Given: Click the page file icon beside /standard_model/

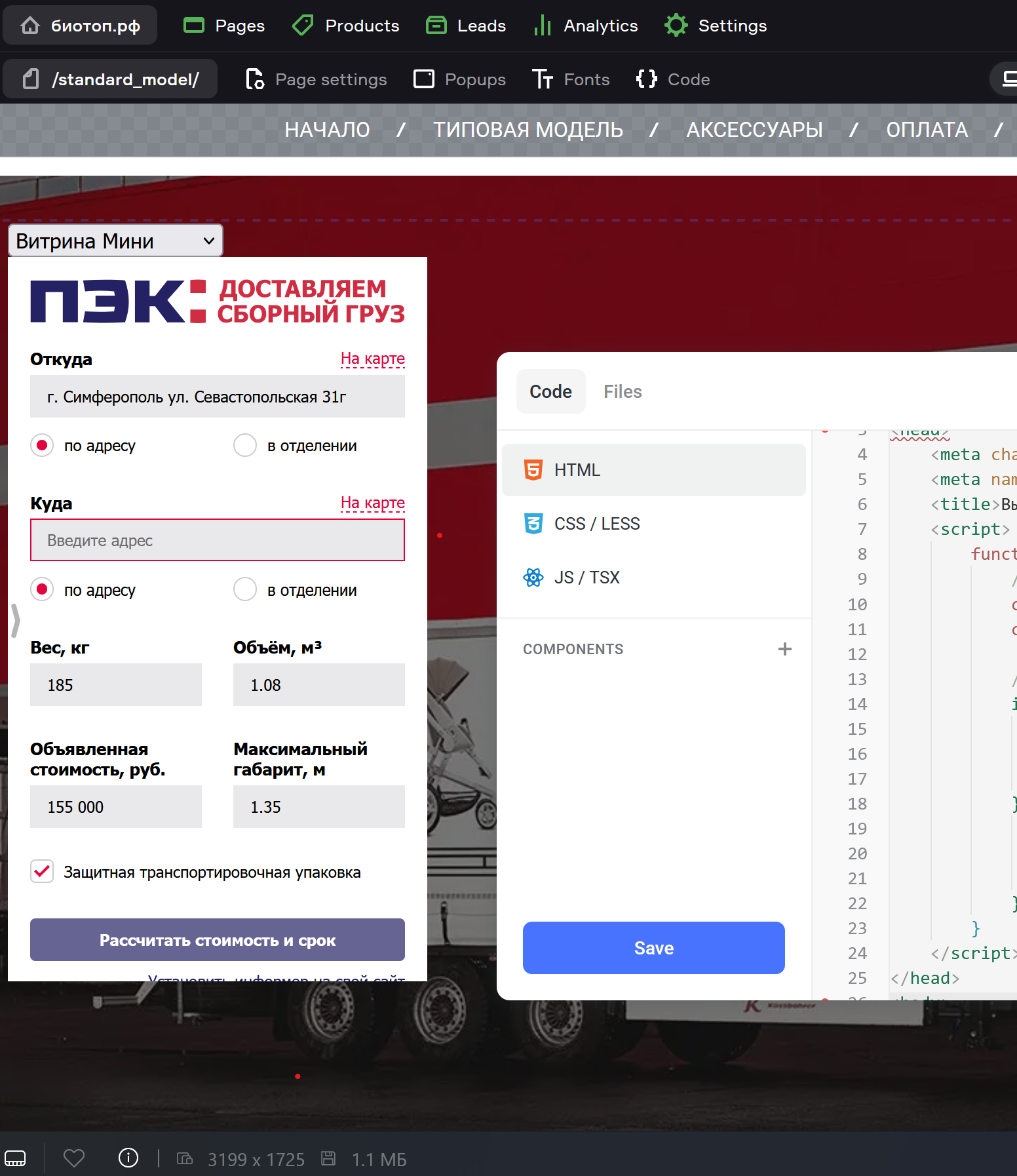Looking at the screenshot, I should pyautogui.click(x=31, y=79).
